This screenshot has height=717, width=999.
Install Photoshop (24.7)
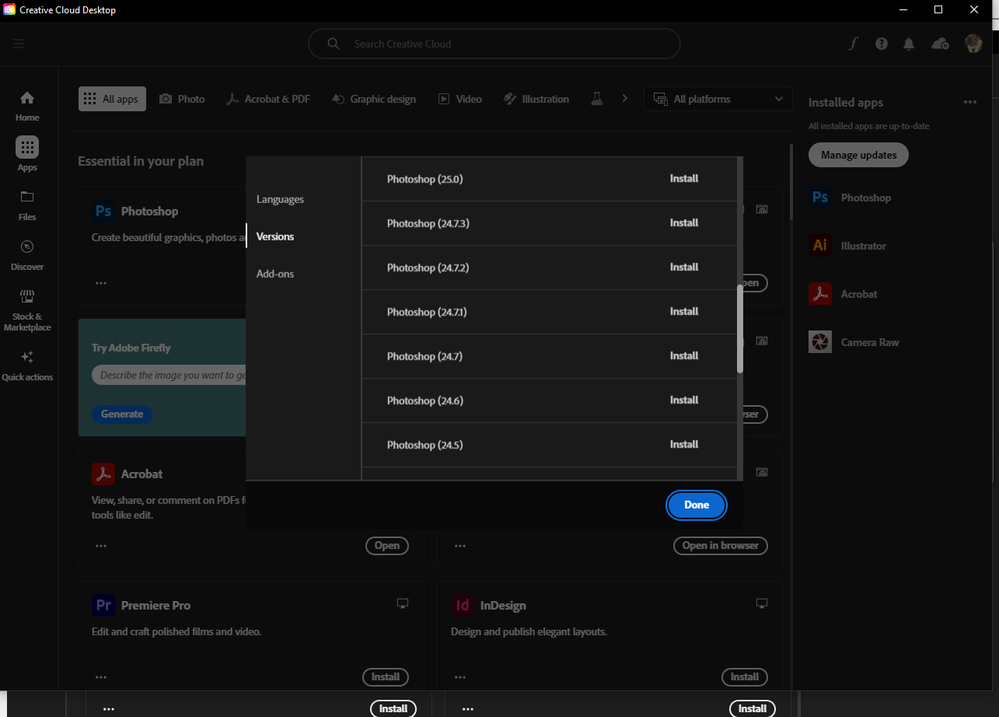[x=684, y=356]
